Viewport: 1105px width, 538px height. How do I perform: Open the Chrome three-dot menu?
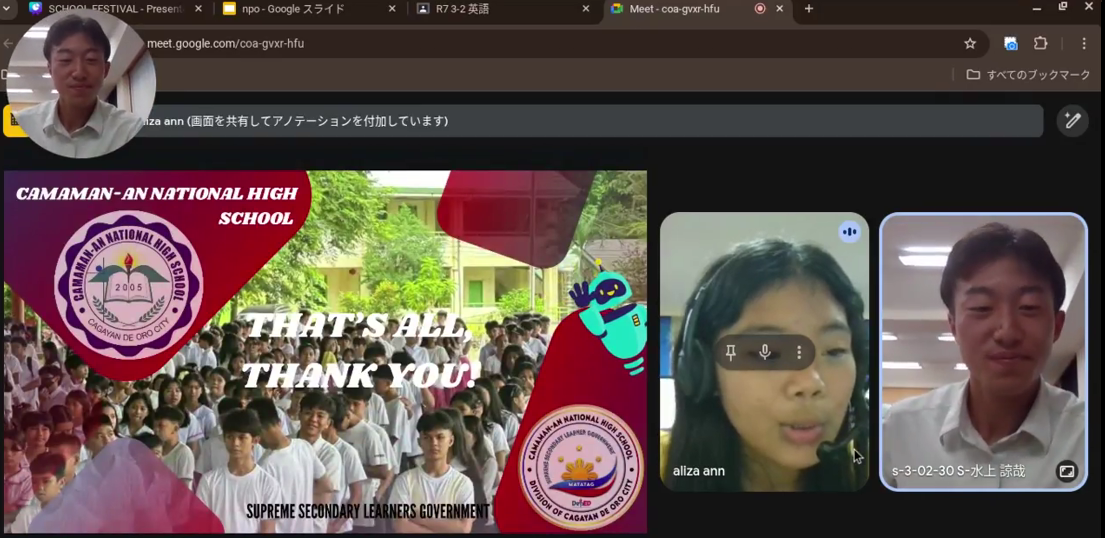coord(1084,44)
